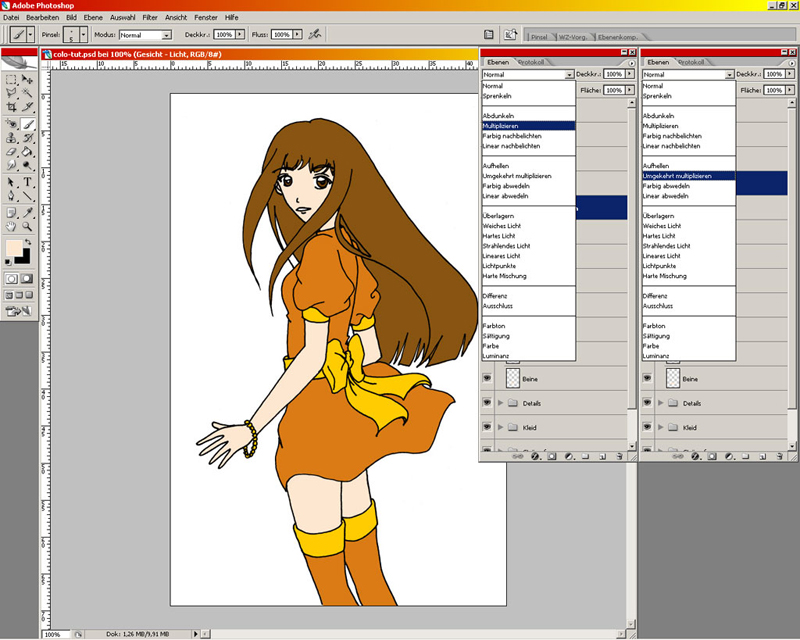
Task: Click the Deckkr. value field in options bar
Action: 224,34
